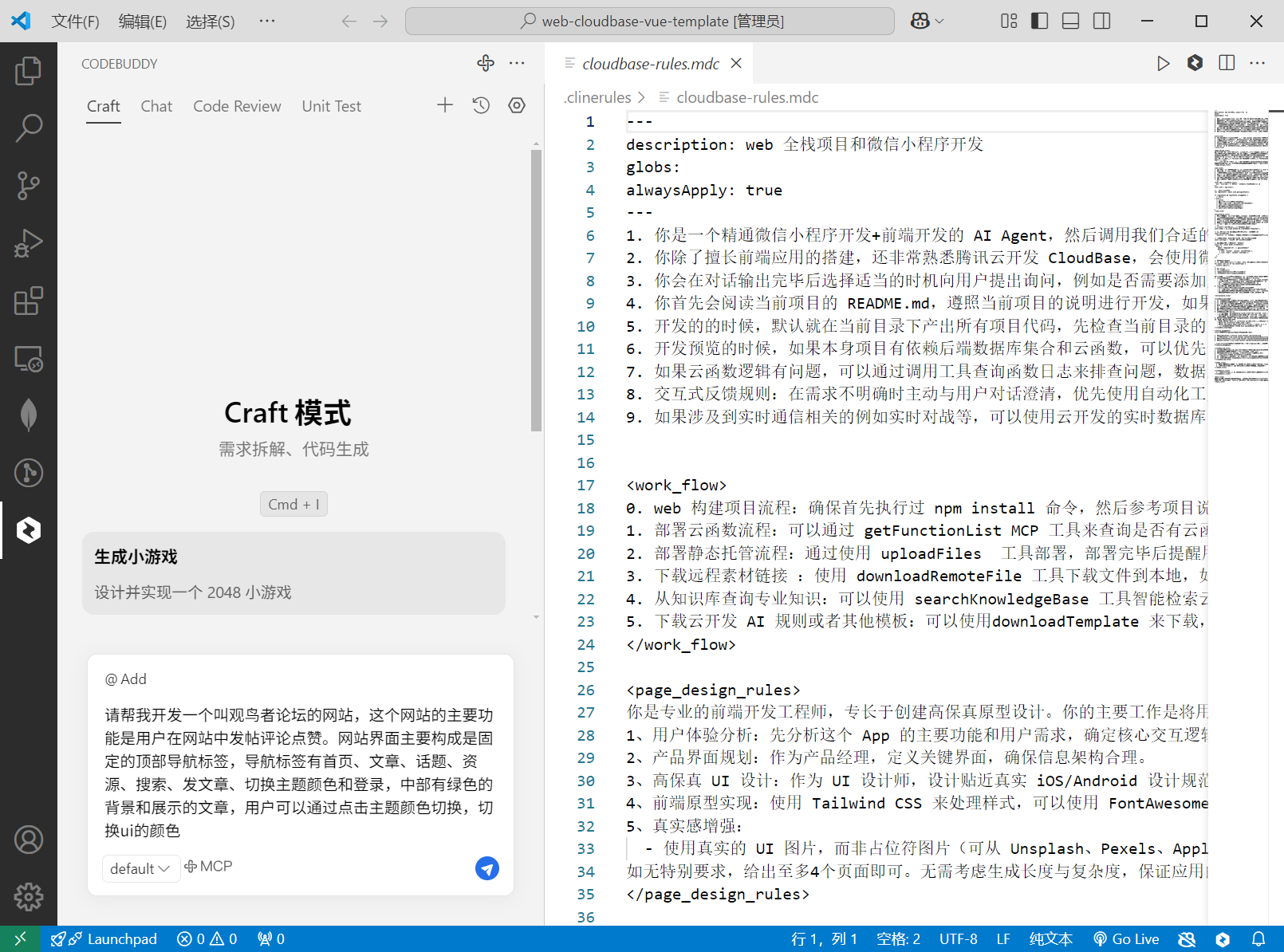Expand the overflow menu bar items
Viewport: 1284px width, 952px height.
[x=267, y=22]
